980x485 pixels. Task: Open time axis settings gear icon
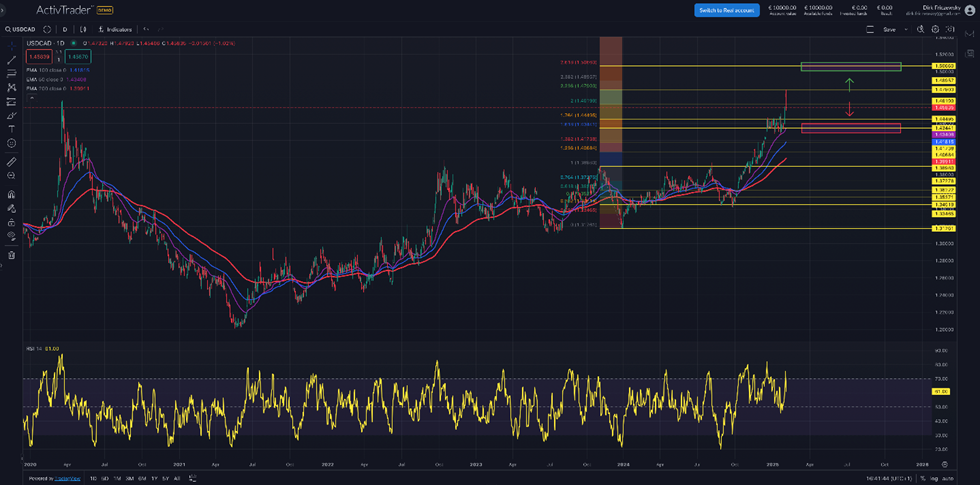point(944,464)
